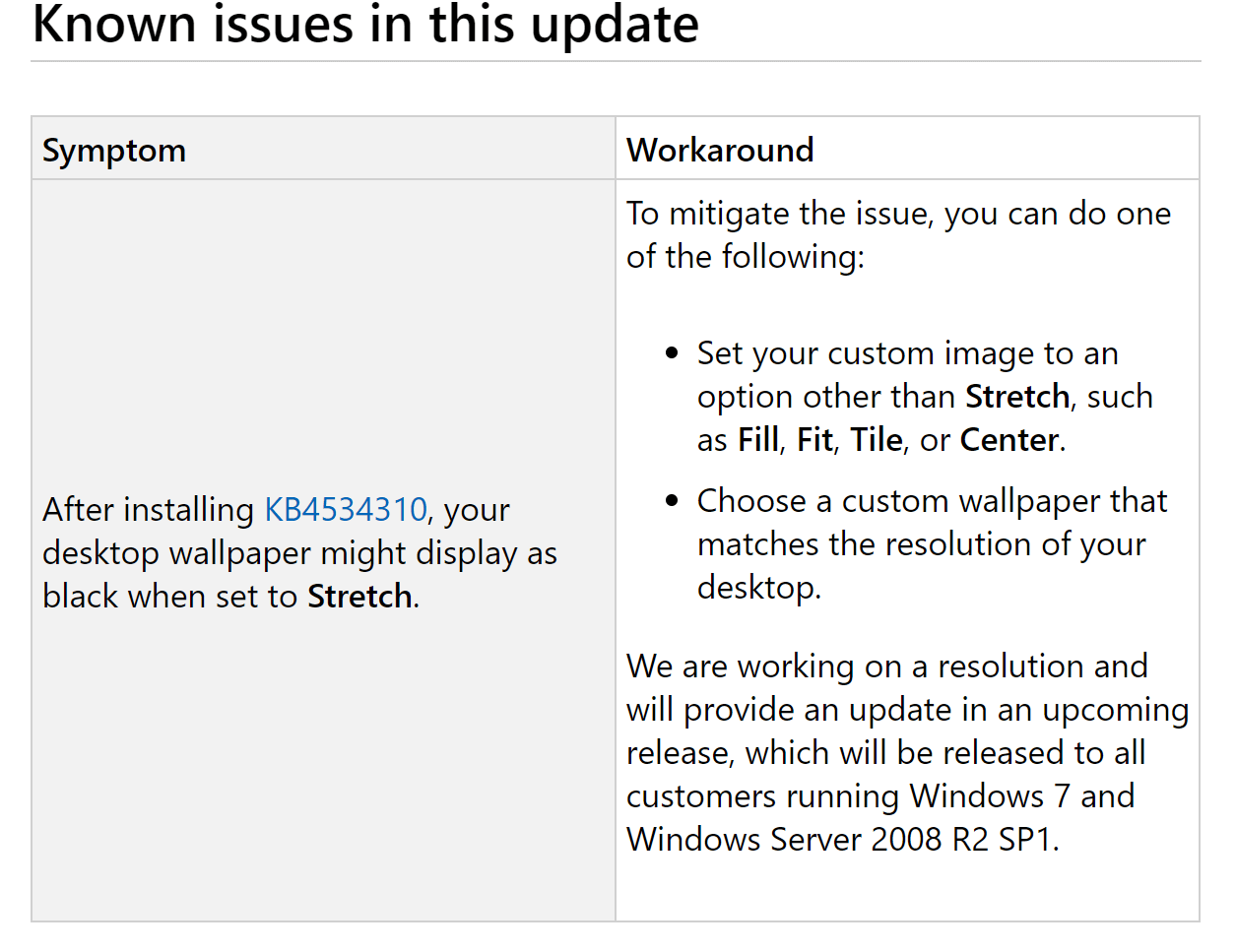Open the KB4534310 link
The height and width of the screenshot is (952, 1236).
[346, 510]
